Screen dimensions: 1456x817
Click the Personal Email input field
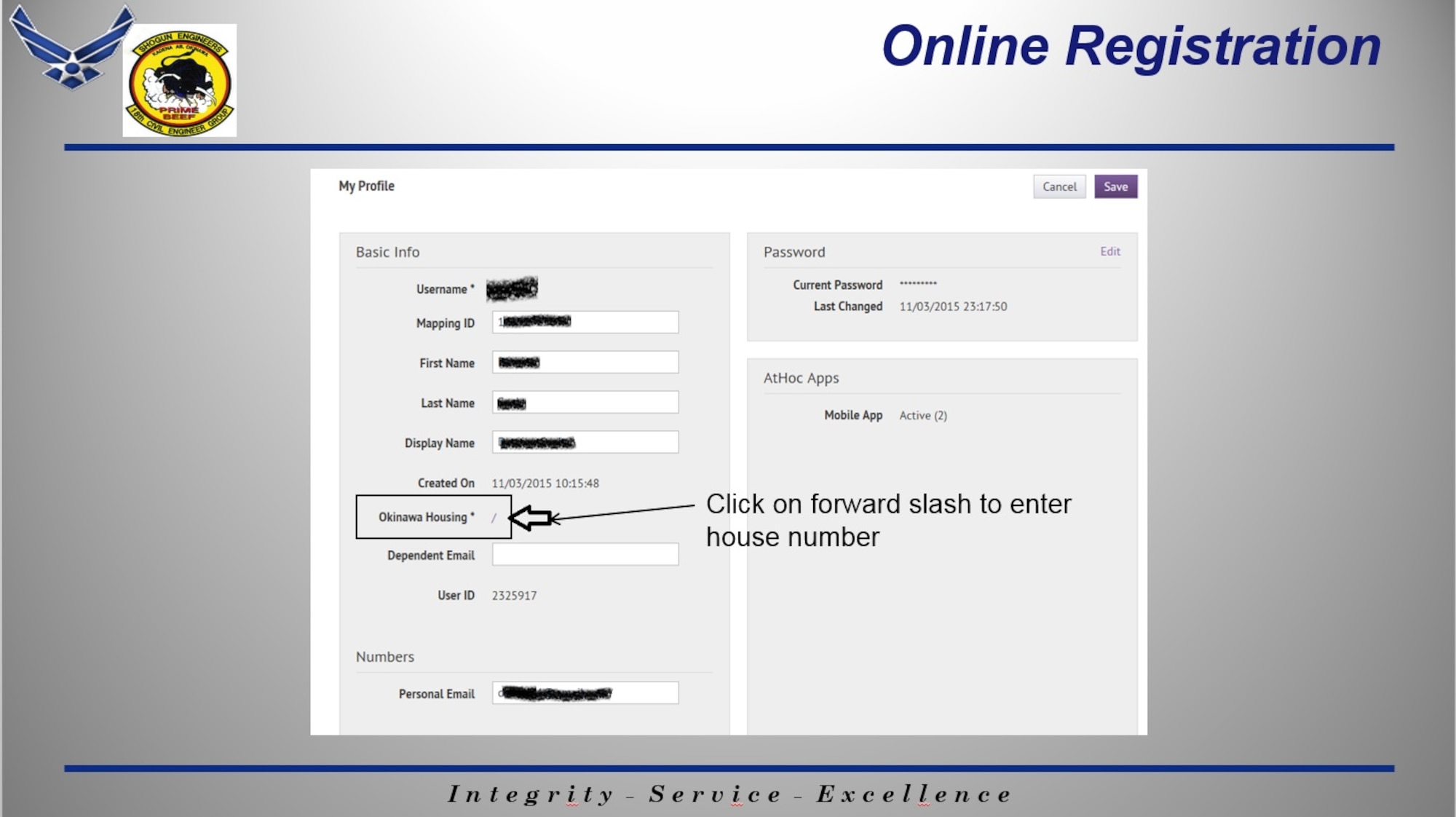(x=585, y=693)
